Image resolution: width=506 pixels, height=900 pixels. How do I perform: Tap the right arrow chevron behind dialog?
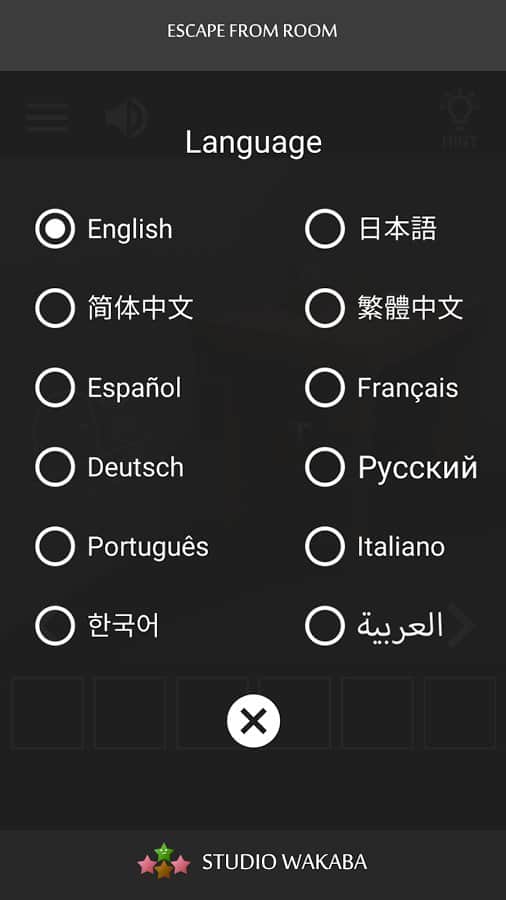click(462, 626)
